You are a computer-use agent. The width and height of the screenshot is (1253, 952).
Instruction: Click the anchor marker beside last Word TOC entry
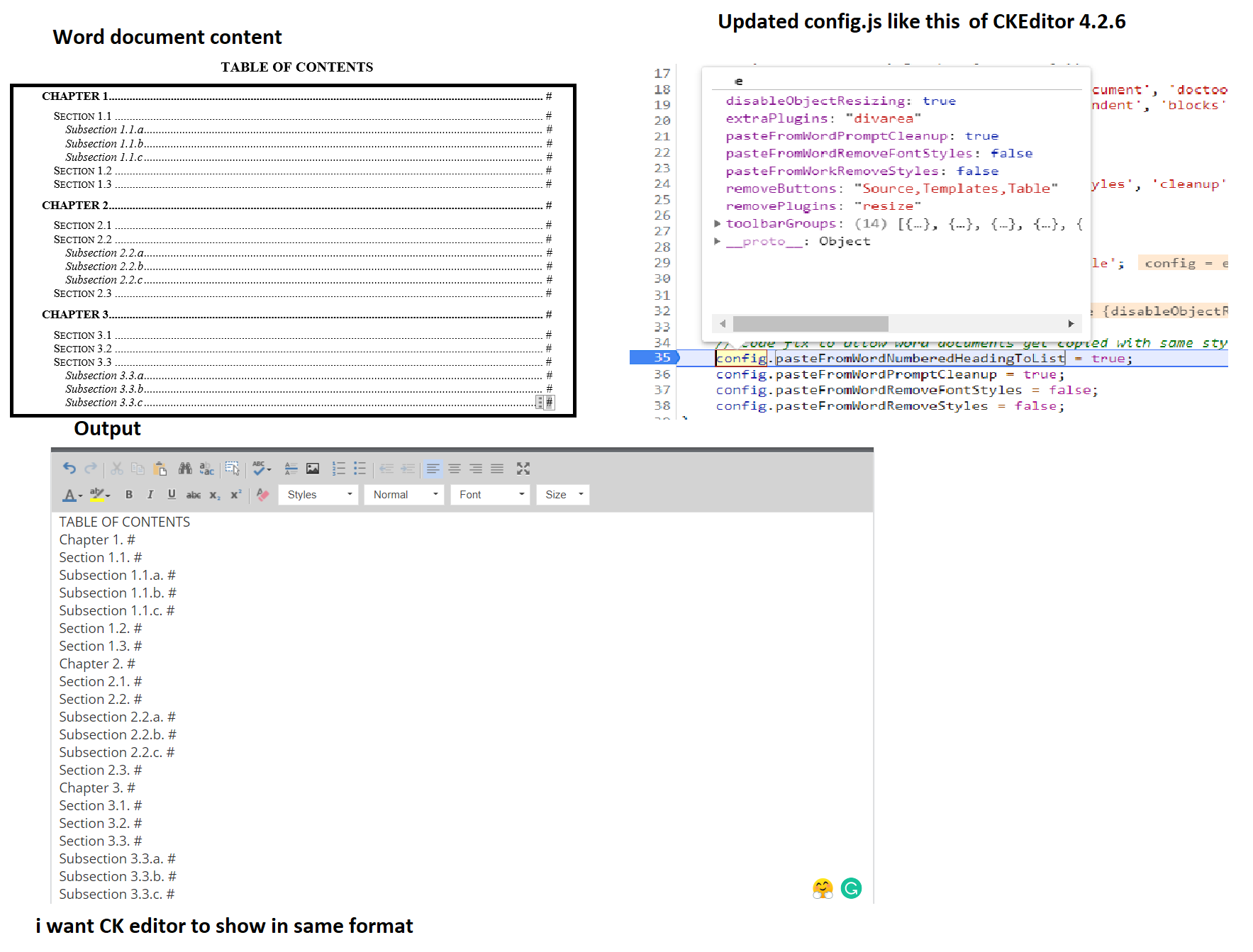(540, 403)
